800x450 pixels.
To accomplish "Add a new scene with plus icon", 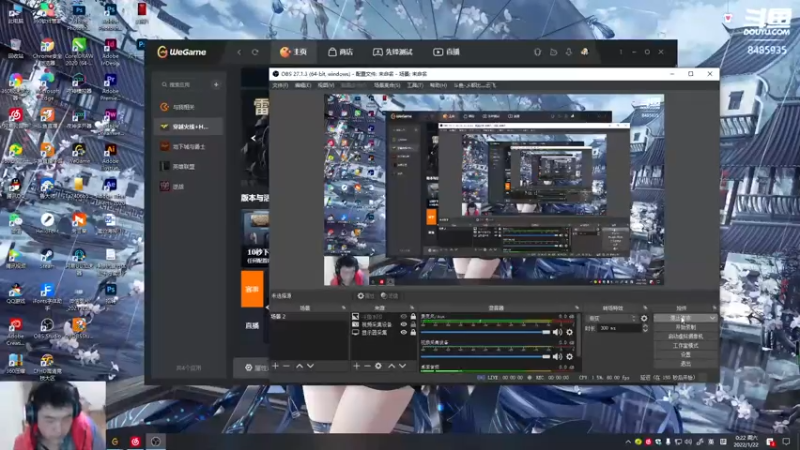I will point(276,366).
